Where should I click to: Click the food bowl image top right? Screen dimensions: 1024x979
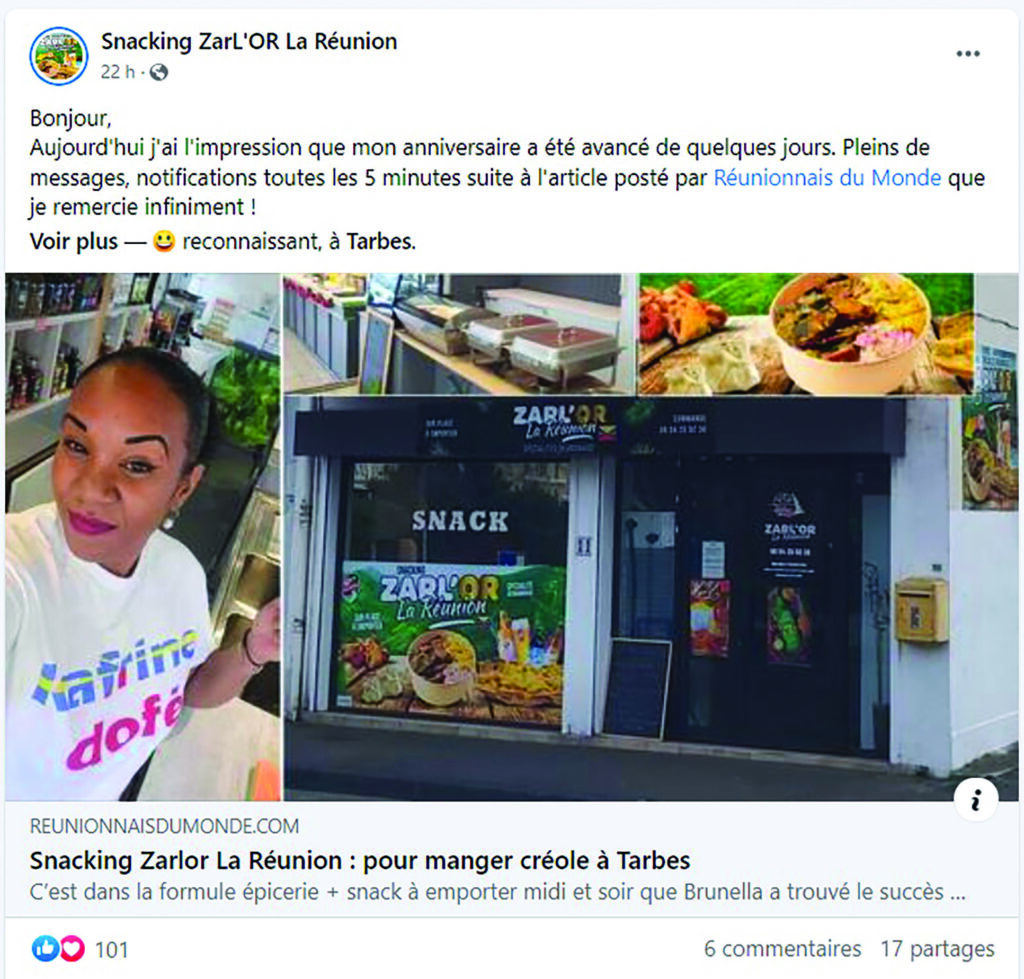point(807,334)
